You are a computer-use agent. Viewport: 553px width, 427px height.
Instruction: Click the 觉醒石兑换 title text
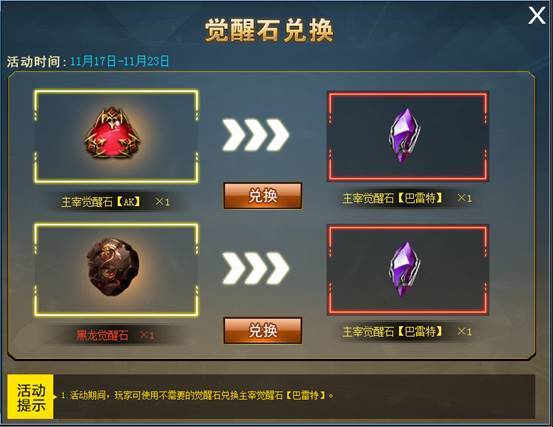(269, 31)
